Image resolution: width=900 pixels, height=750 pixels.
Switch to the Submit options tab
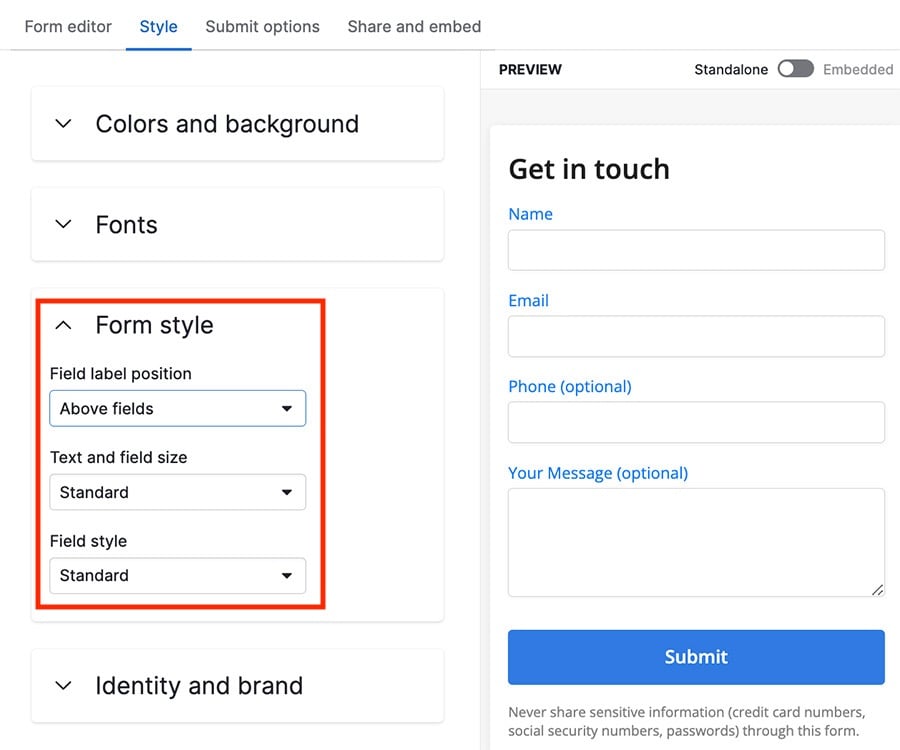tap(262, 27)
